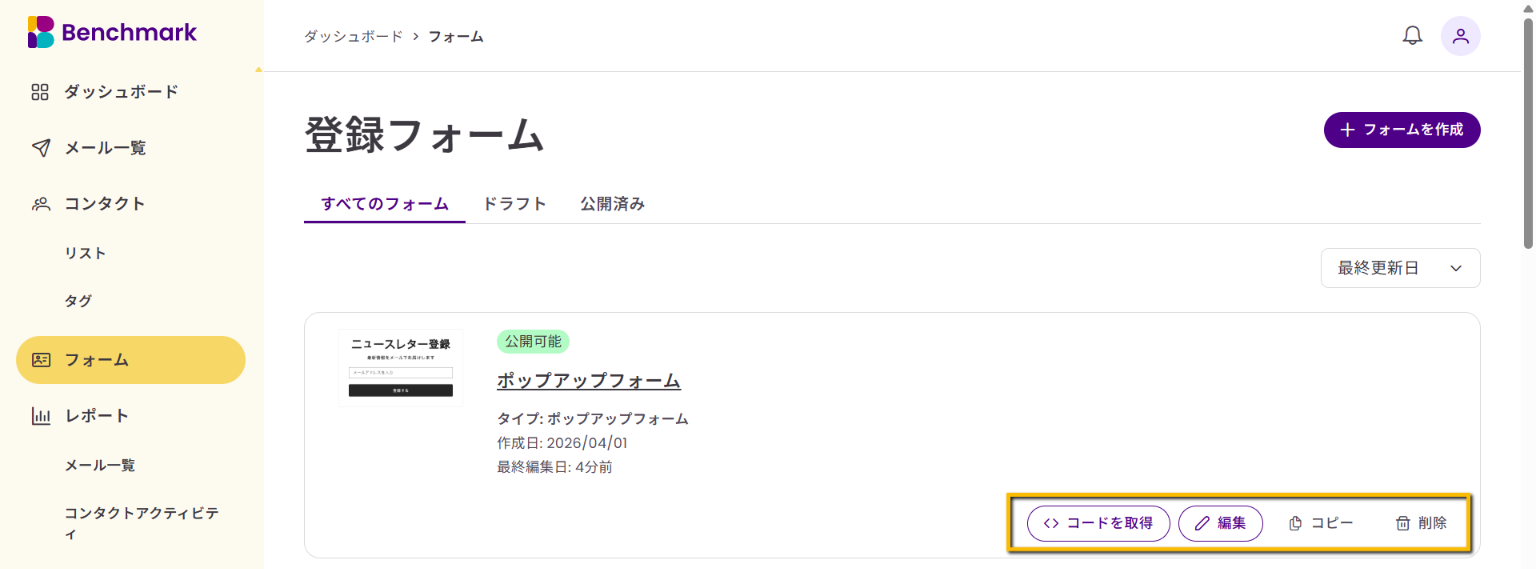Switch to the 公開済み tab
This screenshot has width=1536, height=569.
tap(612, 204)
